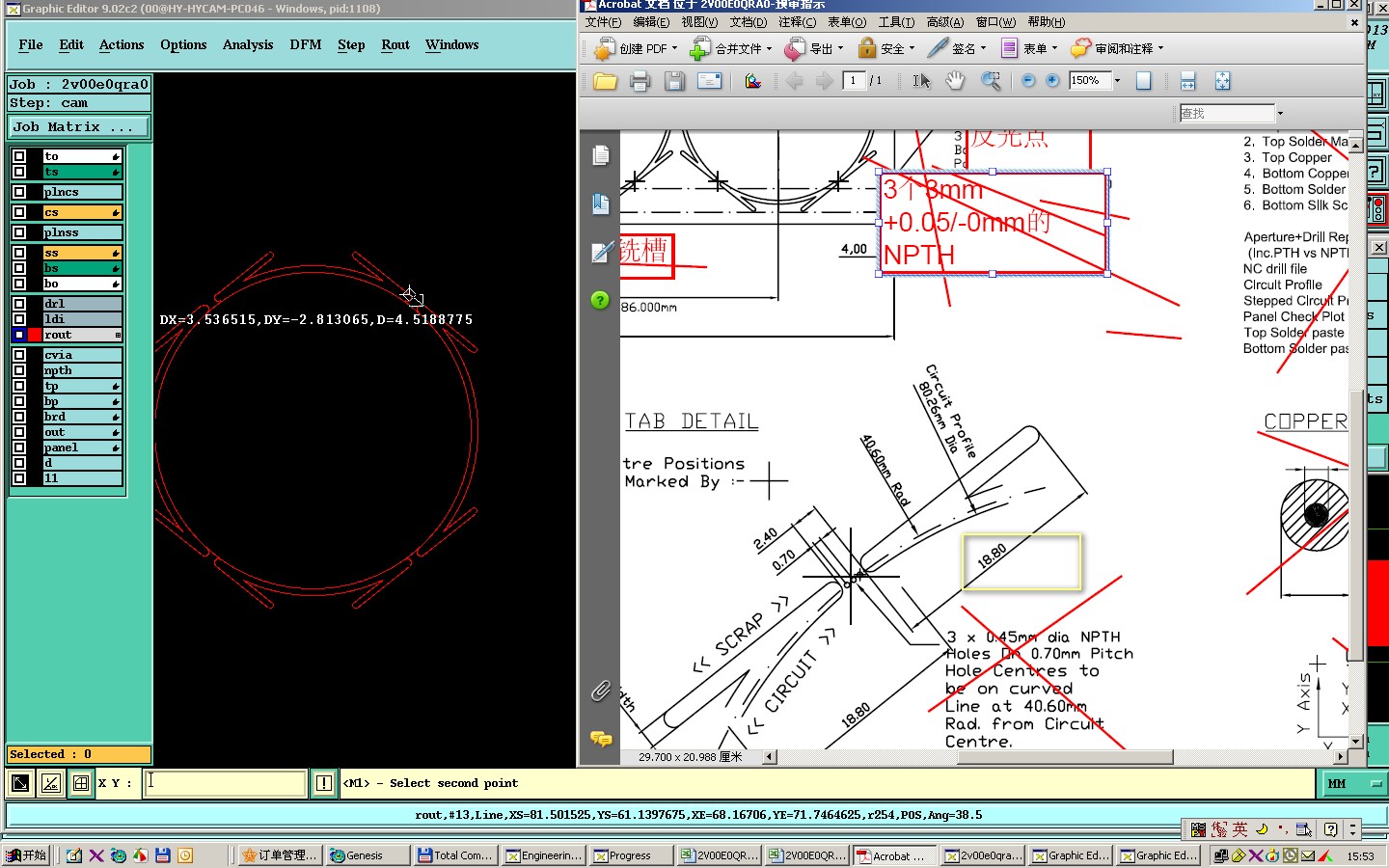Click the exclamation mark button beside XY field
Viewport: 1389px width, 868px height.
coord(324,783)
